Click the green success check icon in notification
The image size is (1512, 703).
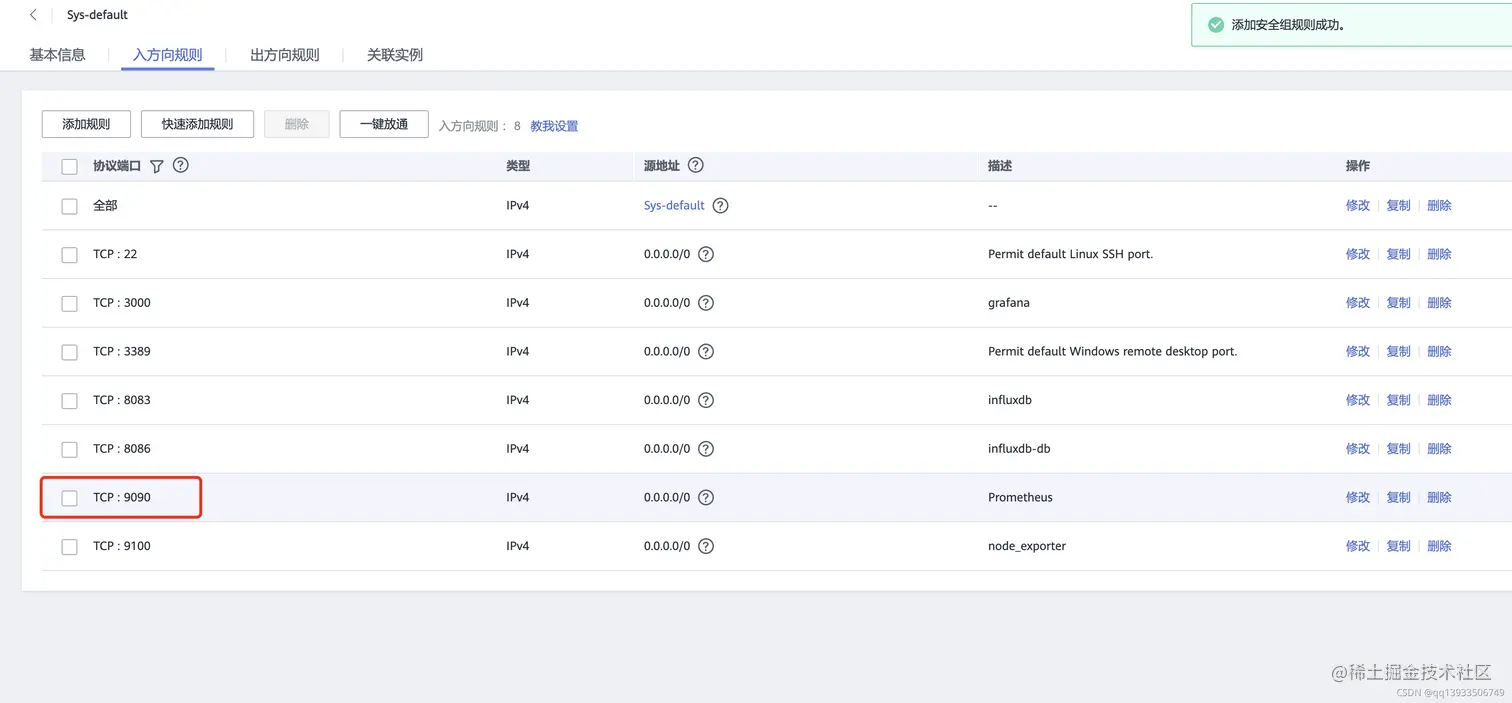(x=1216, y=25)
